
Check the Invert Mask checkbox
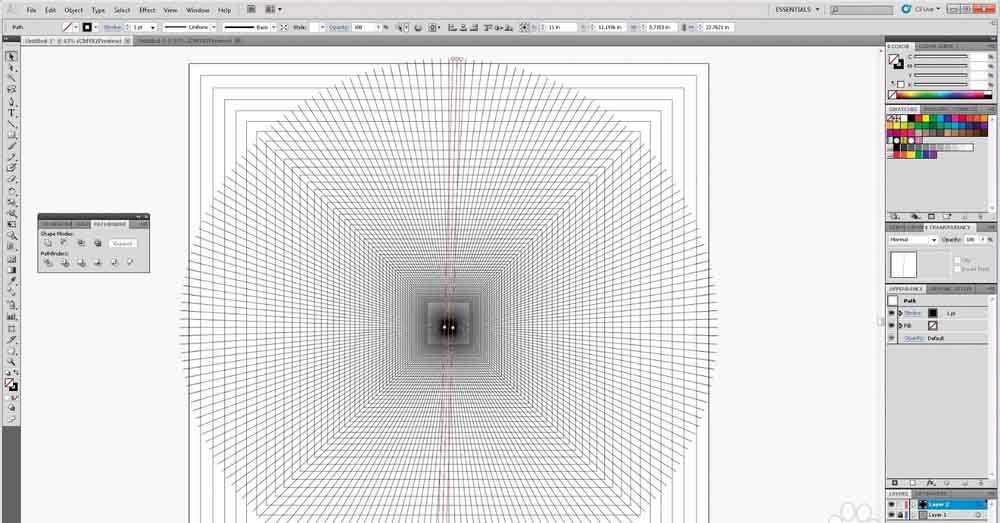(957, 269)
